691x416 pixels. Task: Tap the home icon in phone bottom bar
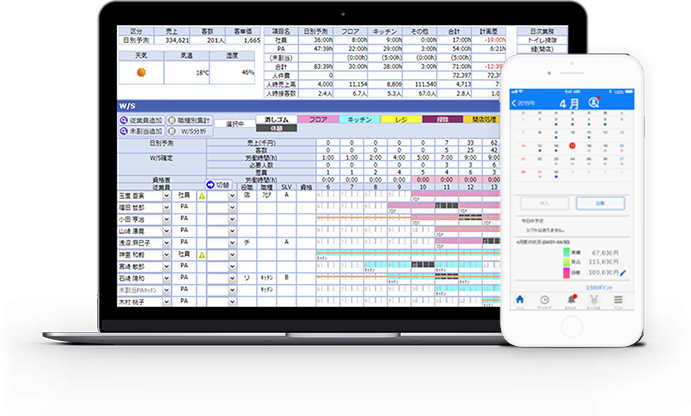519,299
